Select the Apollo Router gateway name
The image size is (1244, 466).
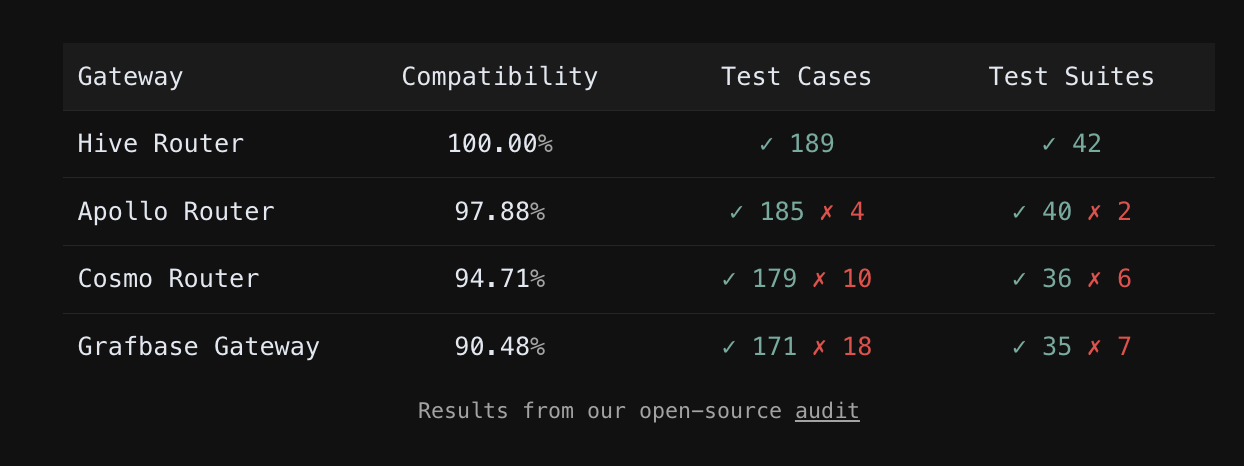point(176,212)
